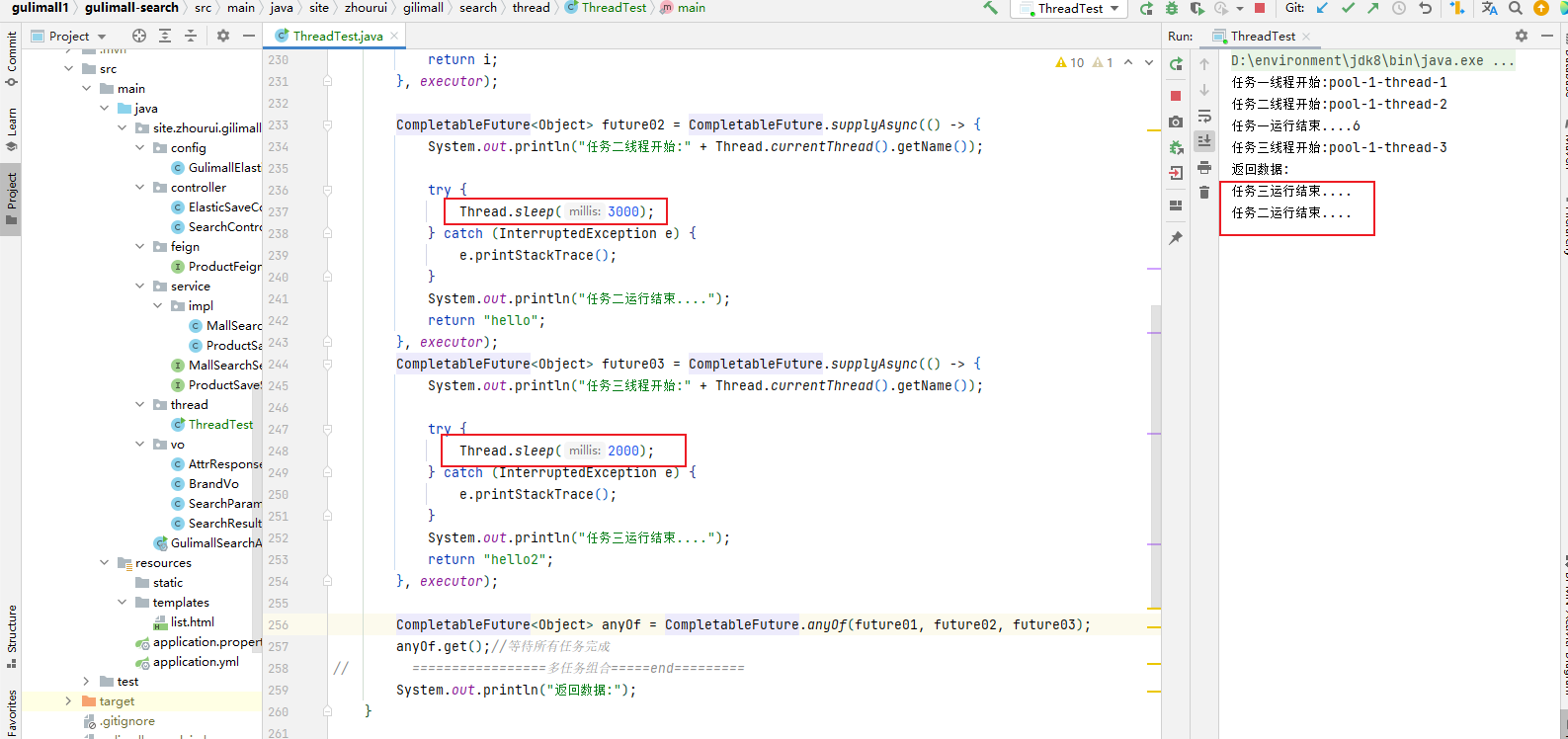Open the warnings indicator showing 10
Screen dimensions: 1568x739
tap(1070, 62)
